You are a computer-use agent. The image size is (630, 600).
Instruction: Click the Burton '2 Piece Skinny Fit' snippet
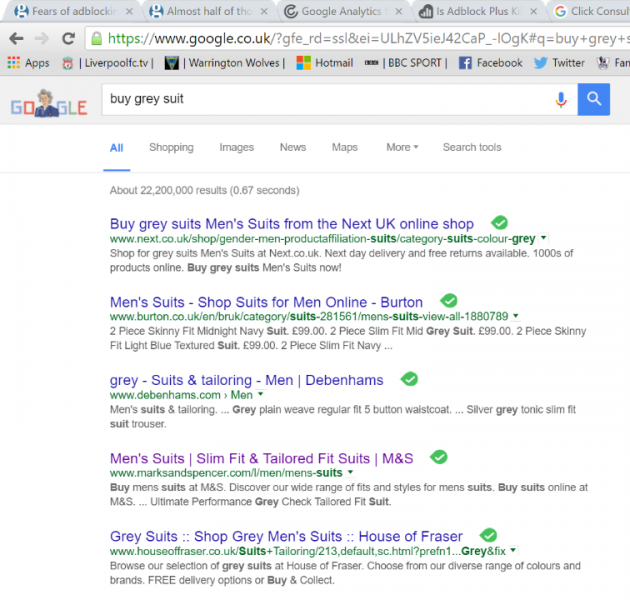[348, 338]
